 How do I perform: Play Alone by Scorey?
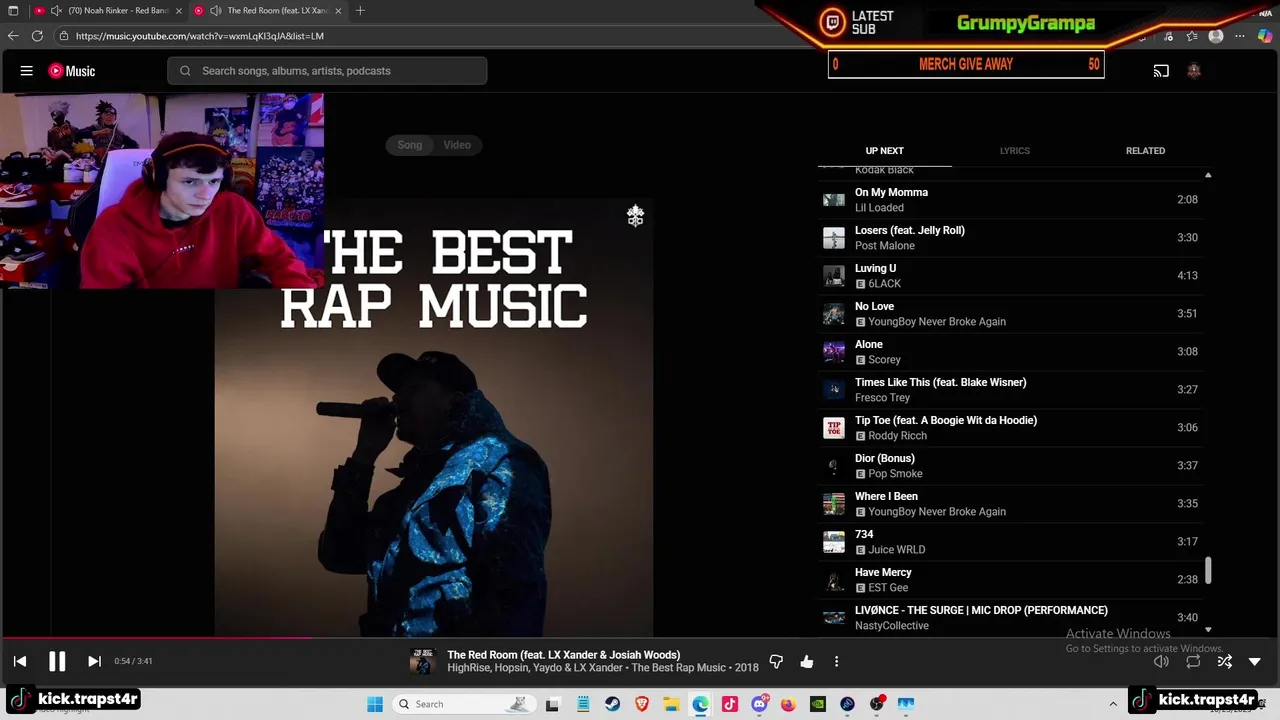point(1010,352)
